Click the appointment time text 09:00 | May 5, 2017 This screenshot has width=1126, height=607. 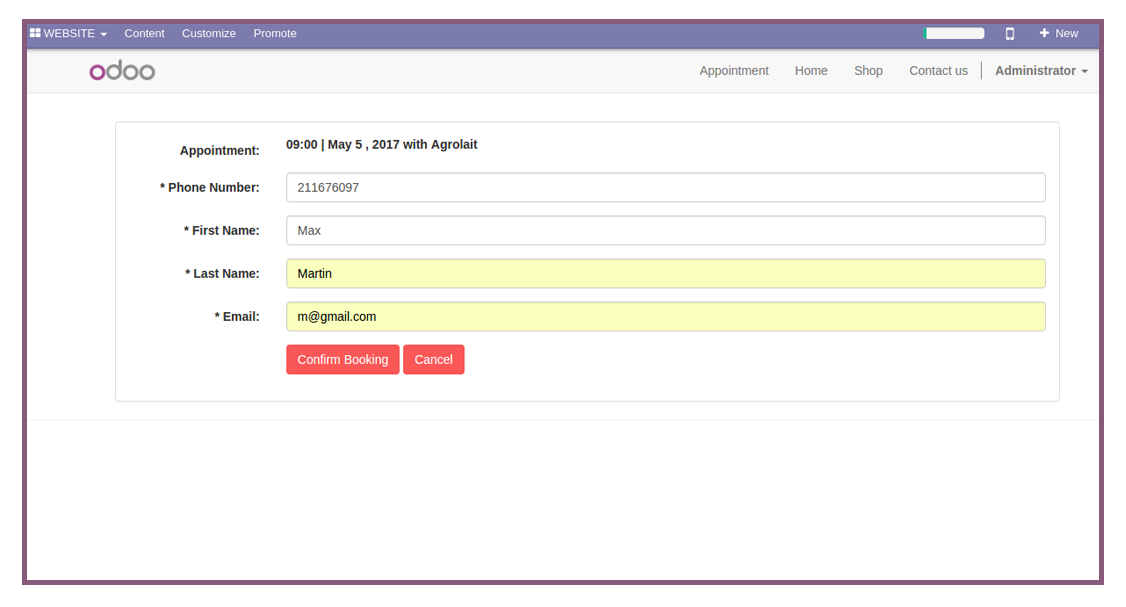pos(381,144)
